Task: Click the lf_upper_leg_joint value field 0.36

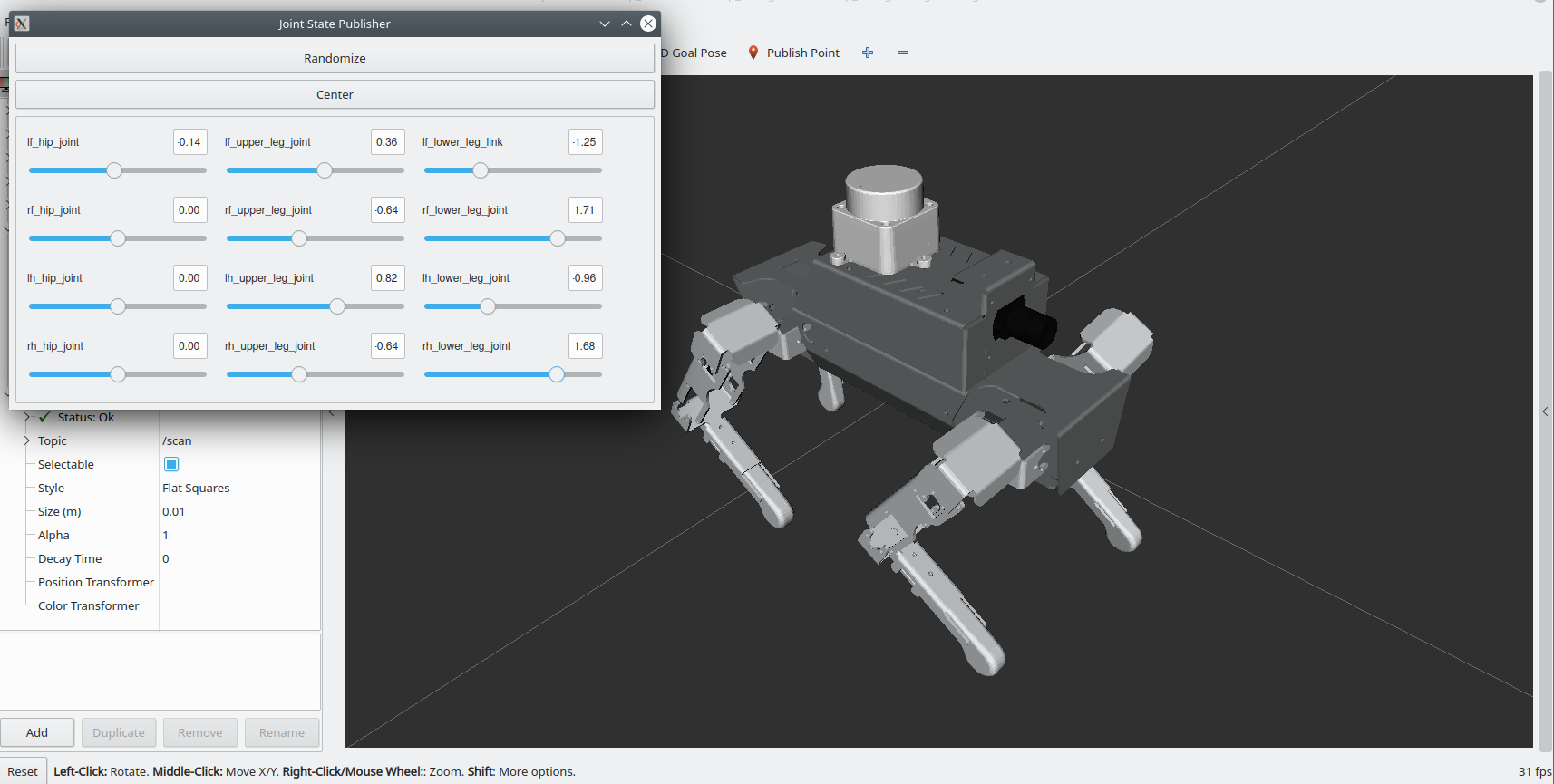Action: [x=388, y=142]
